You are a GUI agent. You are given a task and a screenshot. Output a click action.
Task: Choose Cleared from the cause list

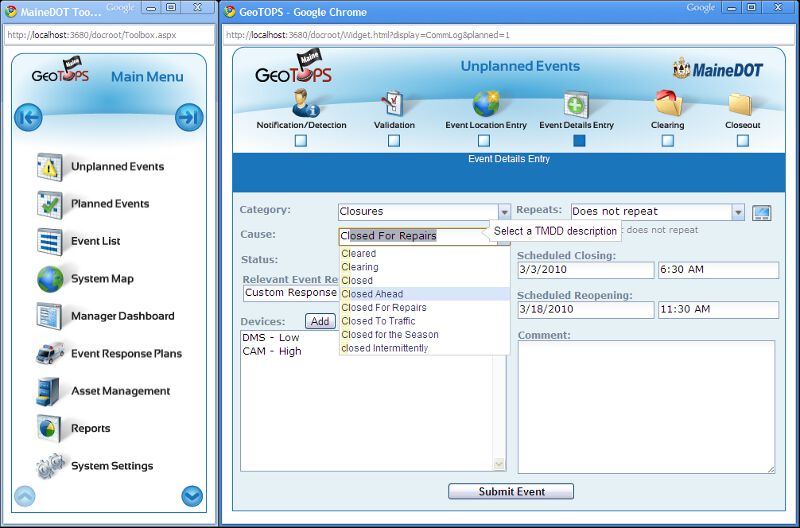click(x=424, y=254)
